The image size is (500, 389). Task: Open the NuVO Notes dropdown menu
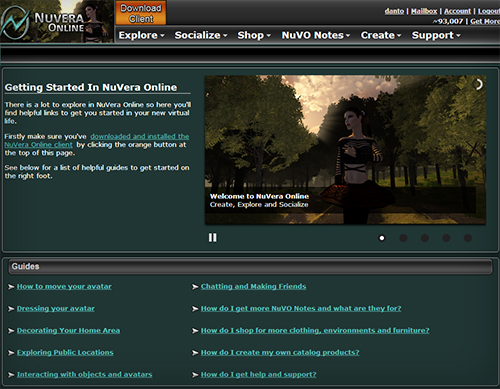316,35
